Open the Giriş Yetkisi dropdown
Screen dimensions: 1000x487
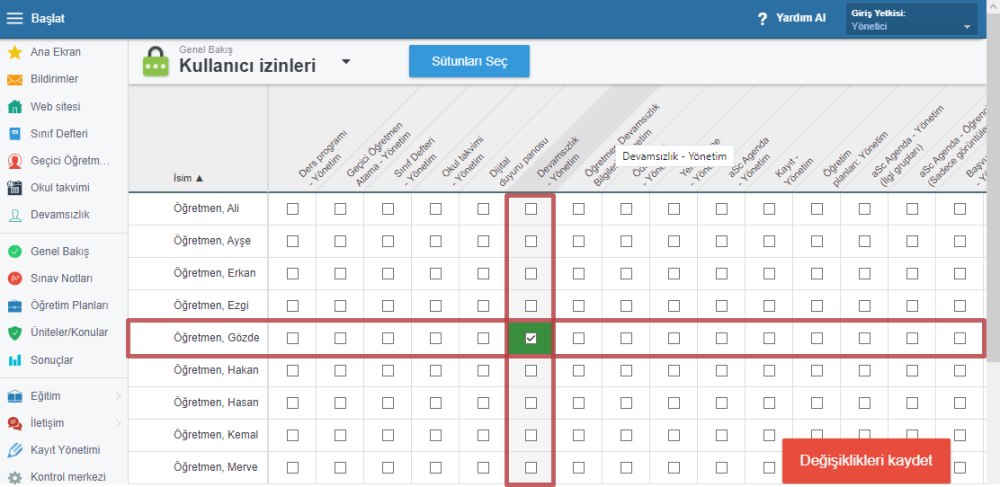tap(911, 19)
